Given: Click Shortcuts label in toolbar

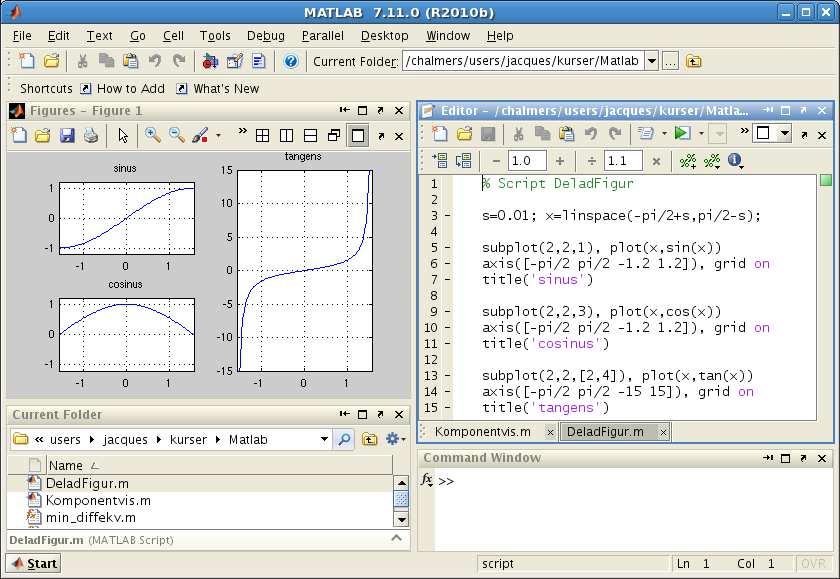Looking at the screenshot, I should point(46,88).
